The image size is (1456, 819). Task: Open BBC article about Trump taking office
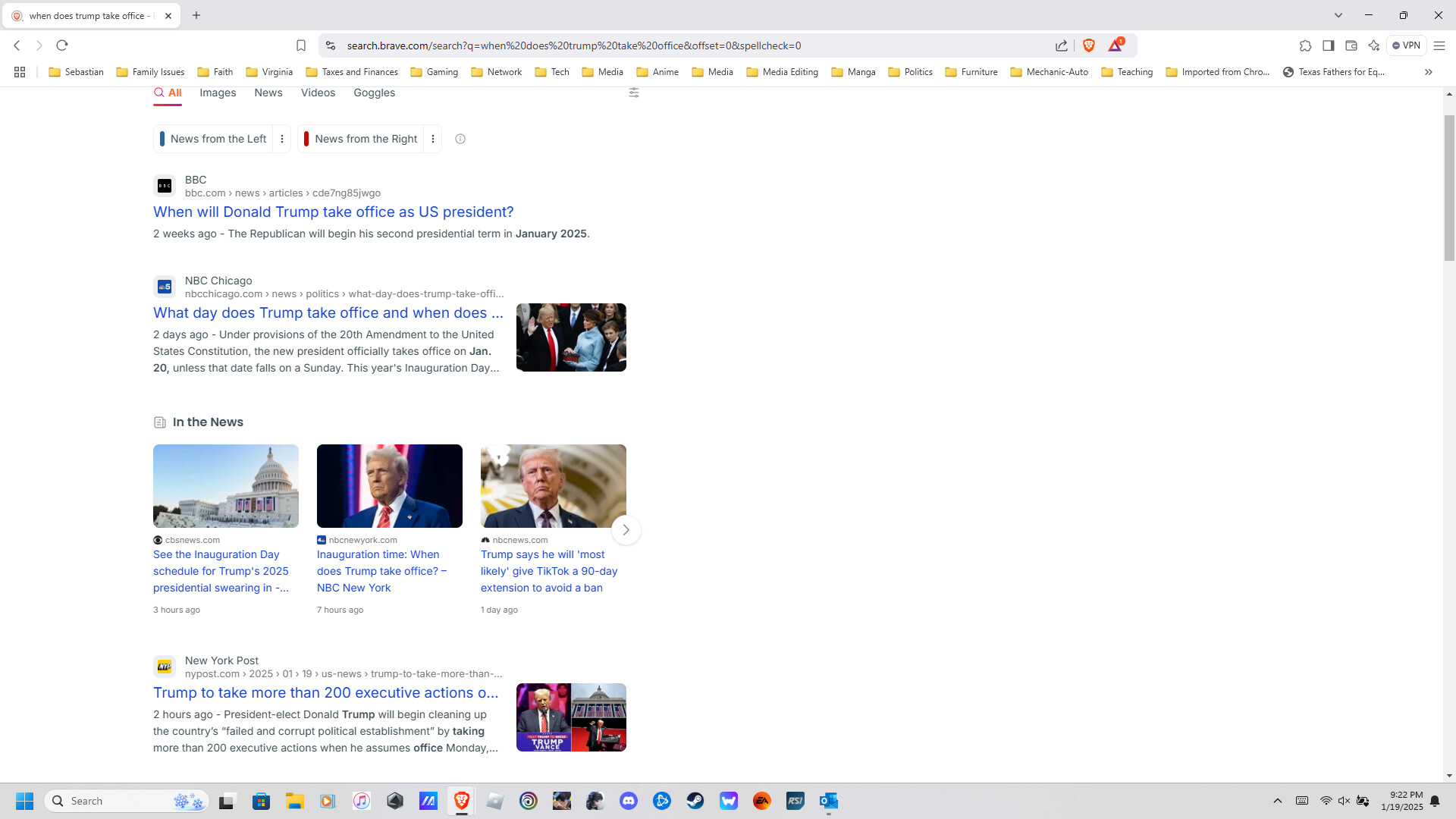334,212
